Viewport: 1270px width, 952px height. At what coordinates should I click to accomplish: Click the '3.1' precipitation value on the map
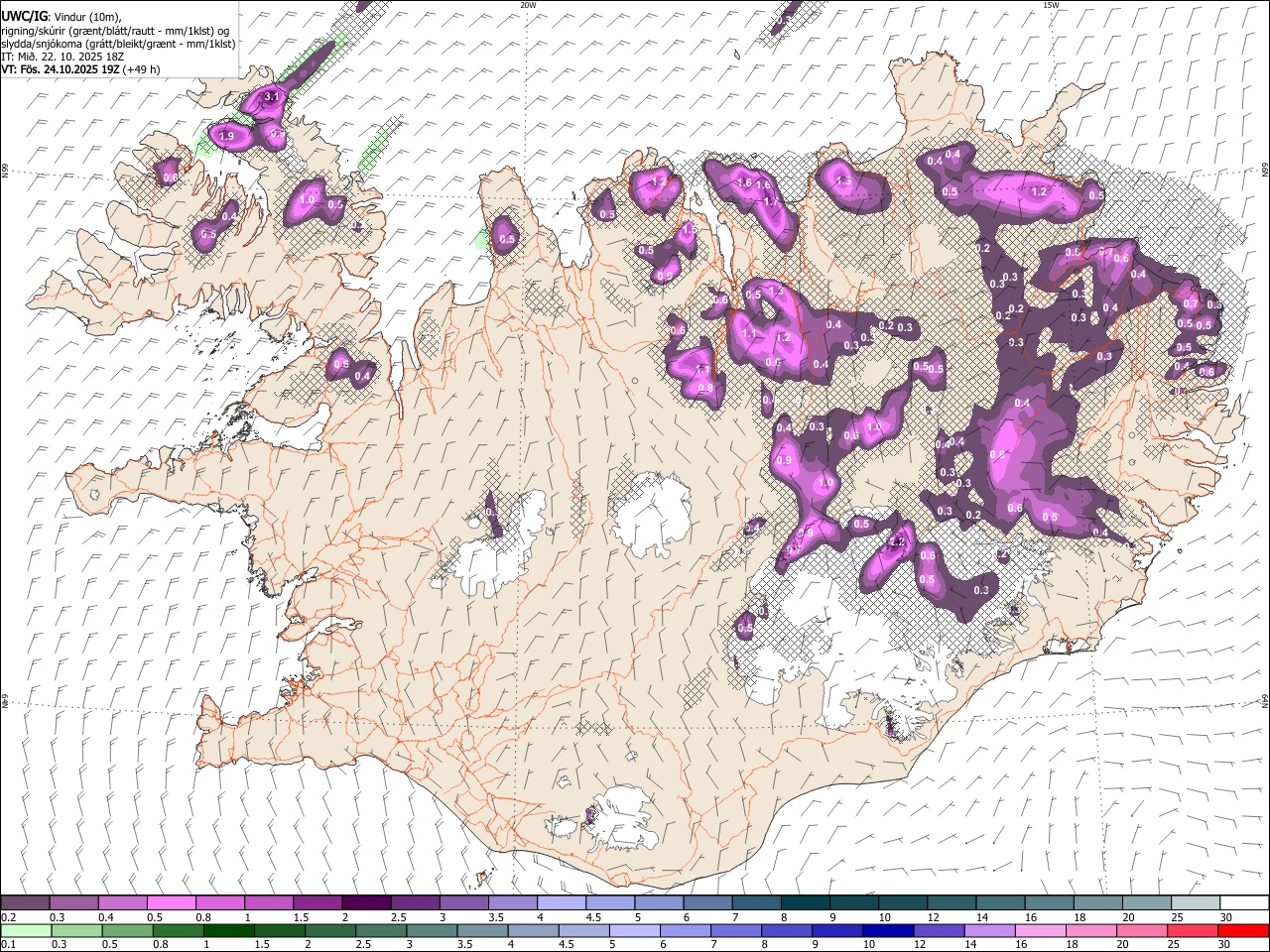[x=271, y=96]
